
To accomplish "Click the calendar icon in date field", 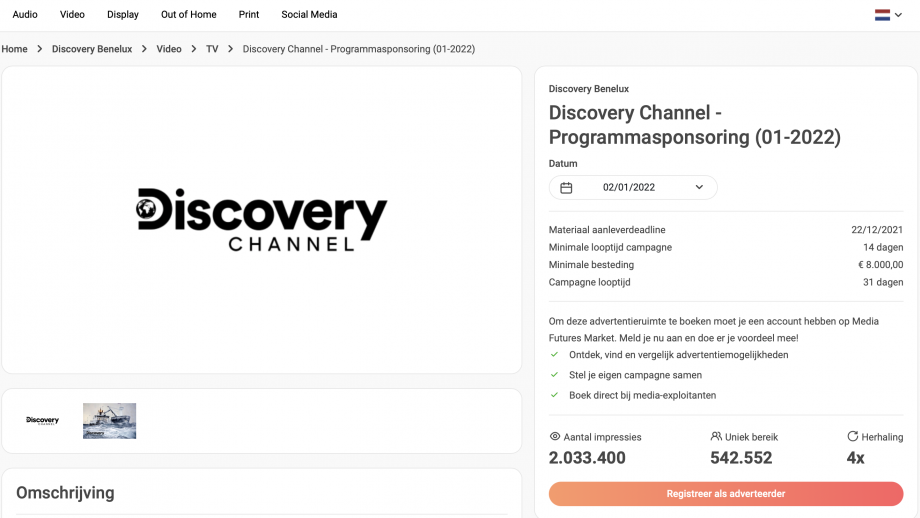I will click(566, 188).
